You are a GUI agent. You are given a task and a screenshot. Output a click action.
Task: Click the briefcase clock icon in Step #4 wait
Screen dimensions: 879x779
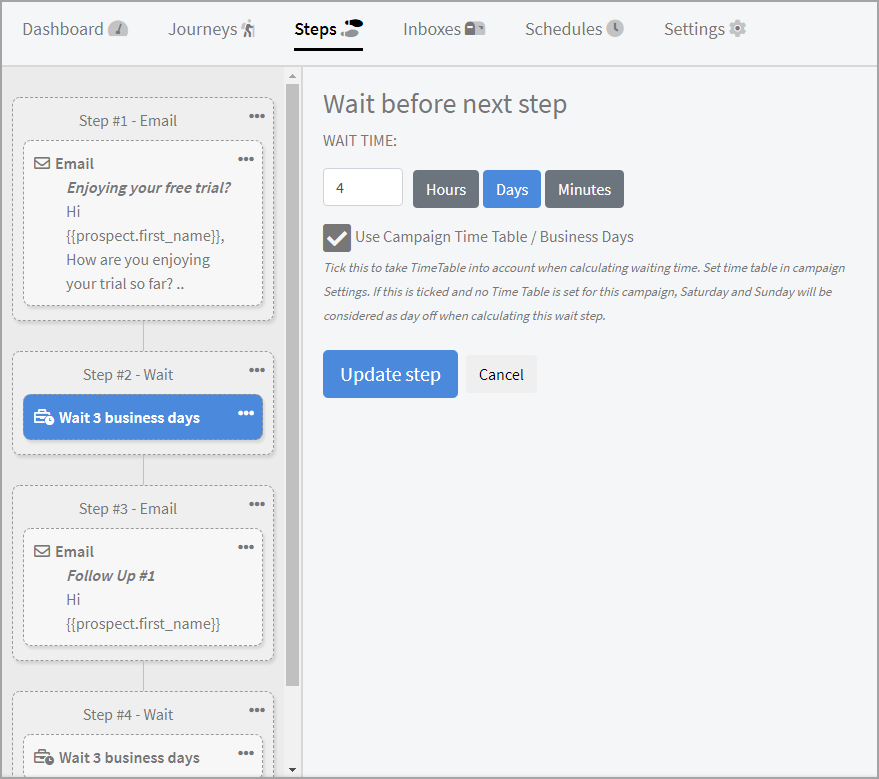(x=44, y=758)
